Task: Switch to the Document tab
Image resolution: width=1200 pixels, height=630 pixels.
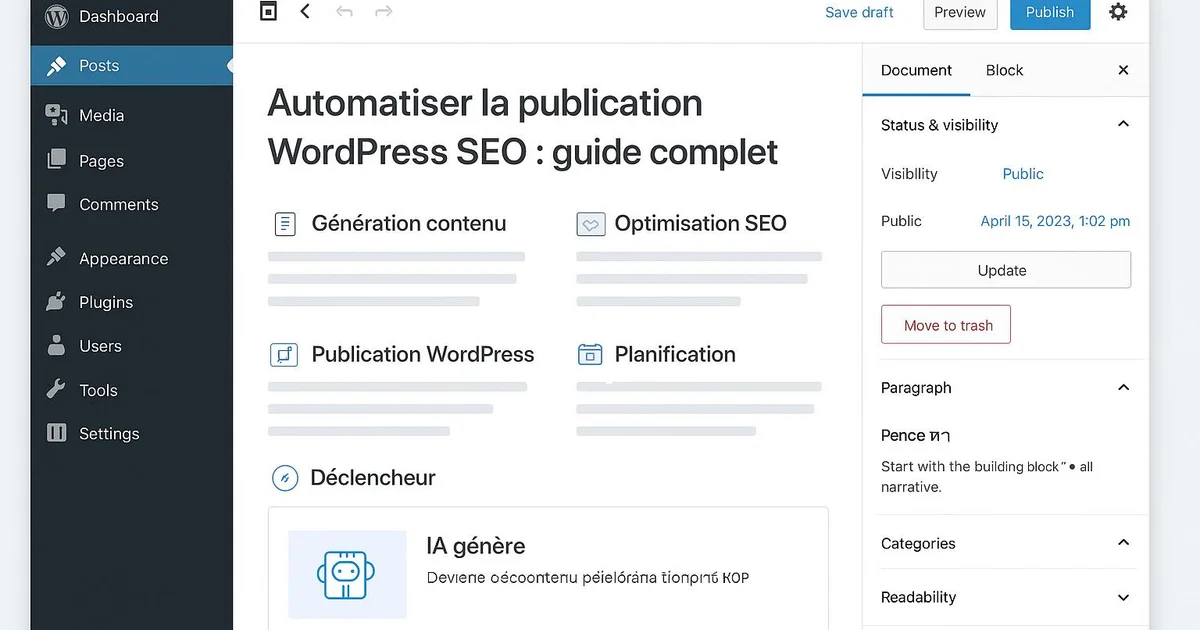Action: click(916, 70)
